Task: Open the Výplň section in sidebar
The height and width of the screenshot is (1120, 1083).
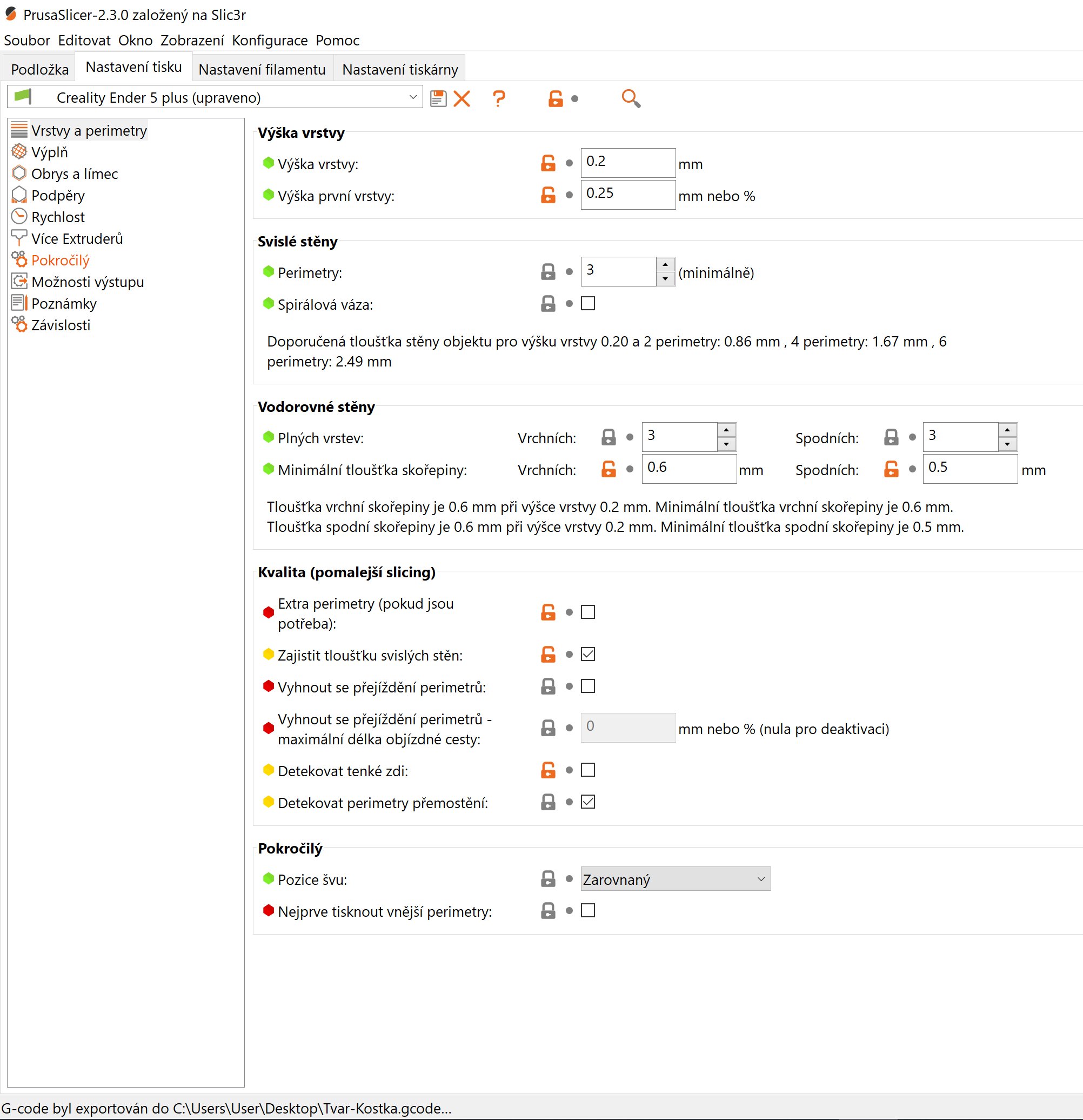Action: [x=49, y=152]
